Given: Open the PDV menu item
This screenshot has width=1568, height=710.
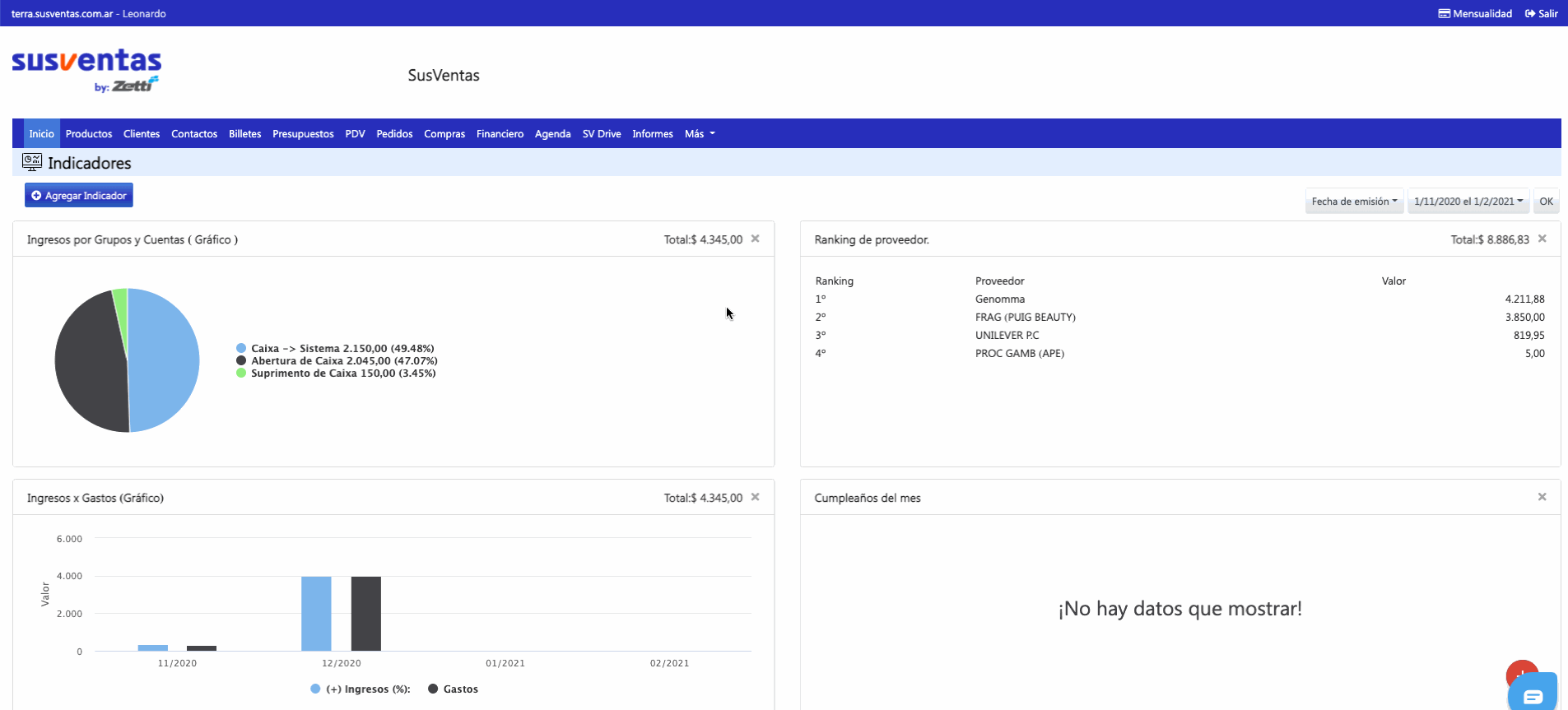Looking at the screenshot, I should [355, 133].
